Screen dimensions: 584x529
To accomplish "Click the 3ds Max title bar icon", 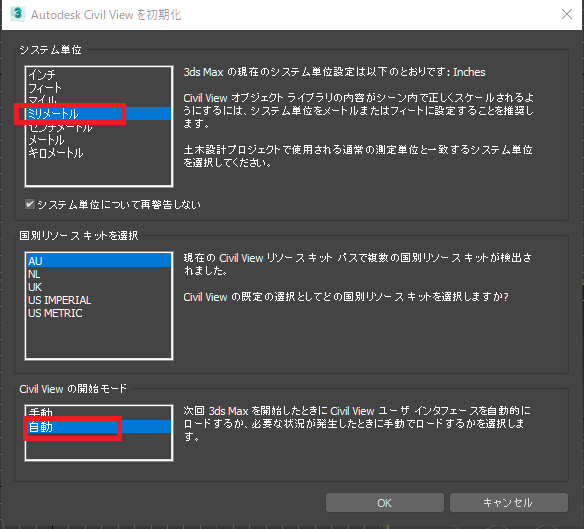I will coord(18,14).
